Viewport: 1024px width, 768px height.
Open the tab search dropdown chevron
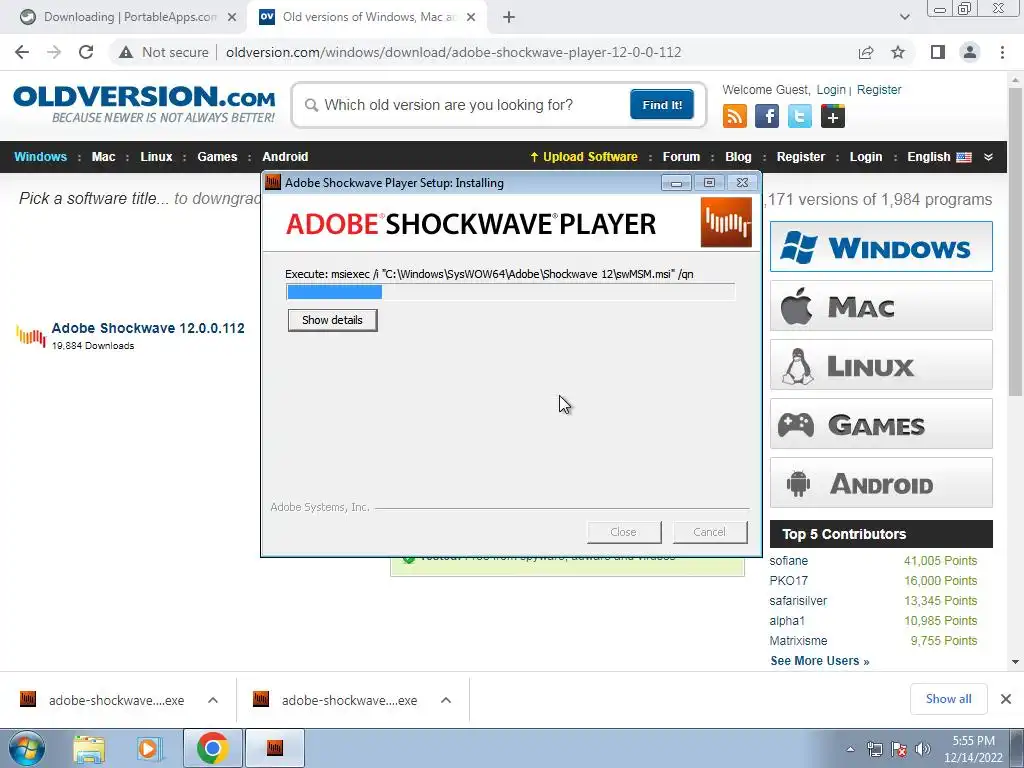(904, 17)
